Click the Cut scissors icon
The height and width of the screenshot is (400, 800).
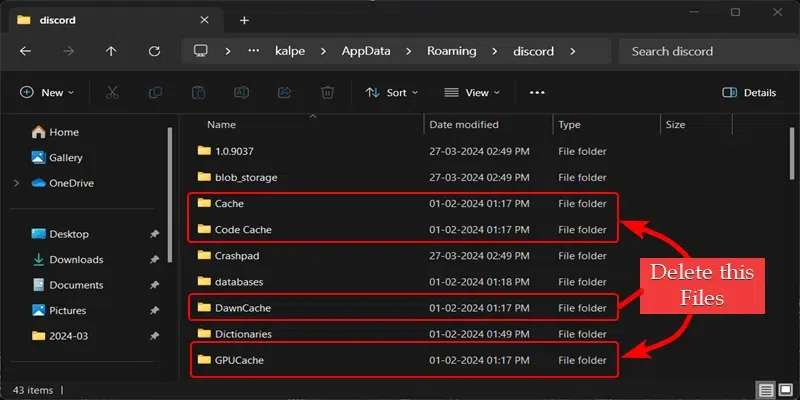[x=112, y=92]
